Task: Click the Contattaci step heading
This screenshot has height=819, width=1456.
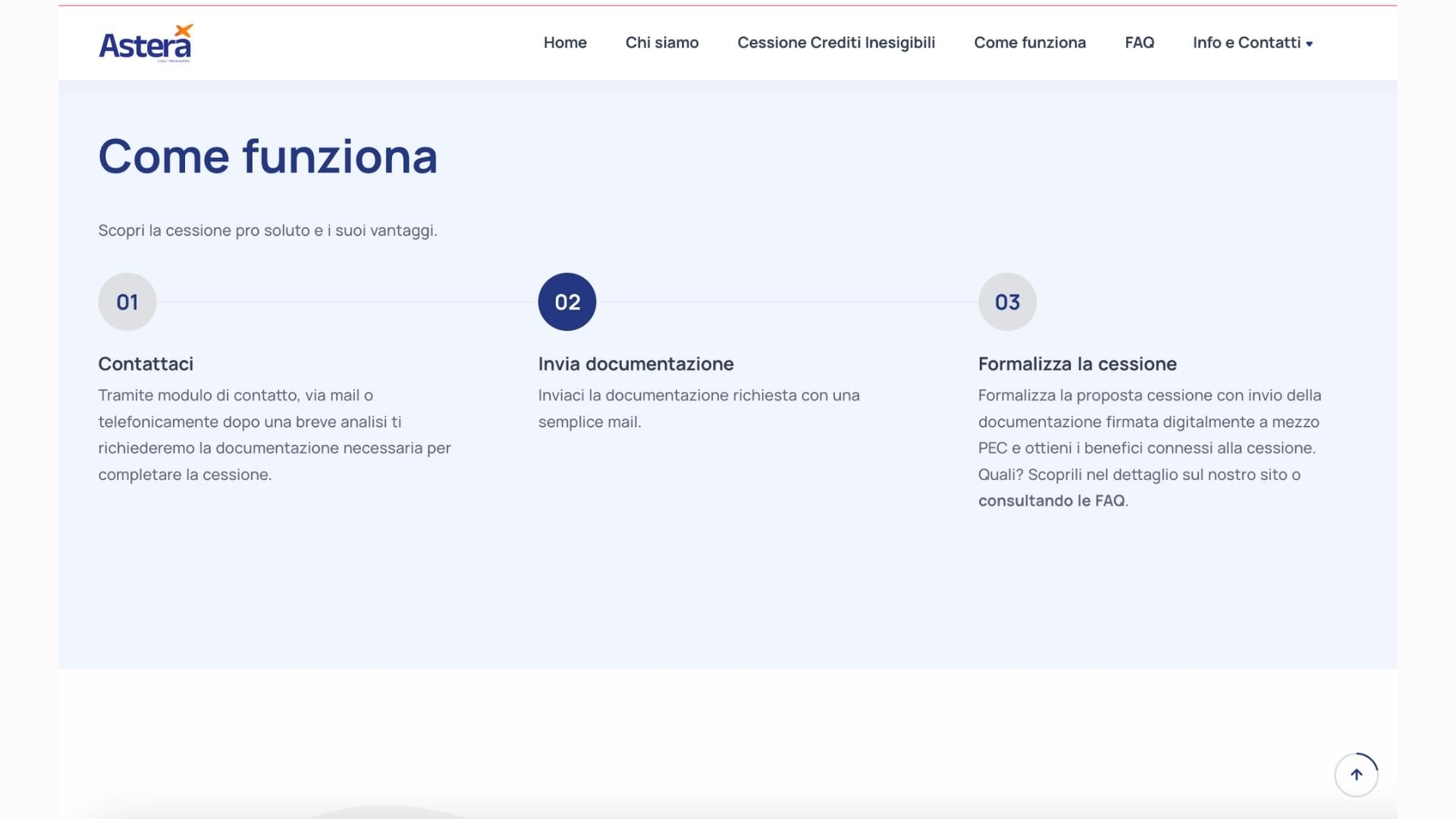Action: click(x=146, y=364)
